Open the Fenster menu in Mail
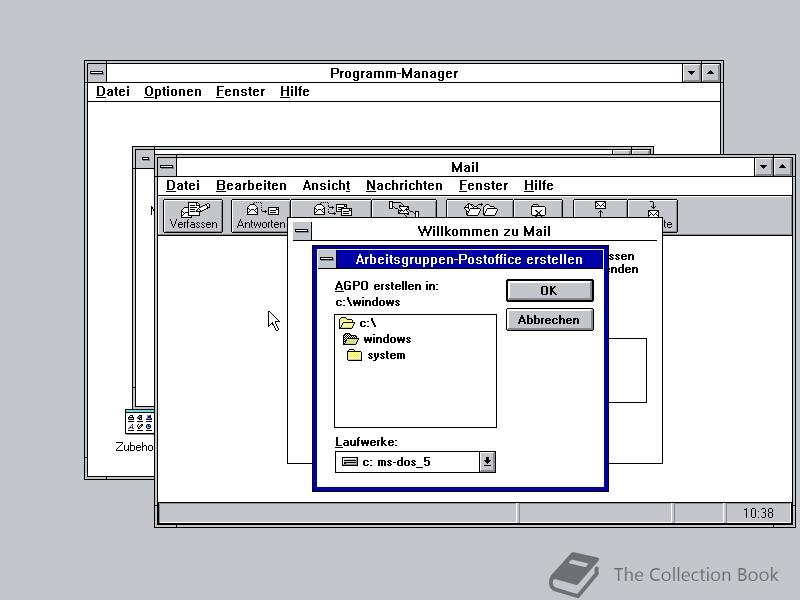The image size is (800, 600). [x=483, y=185]
